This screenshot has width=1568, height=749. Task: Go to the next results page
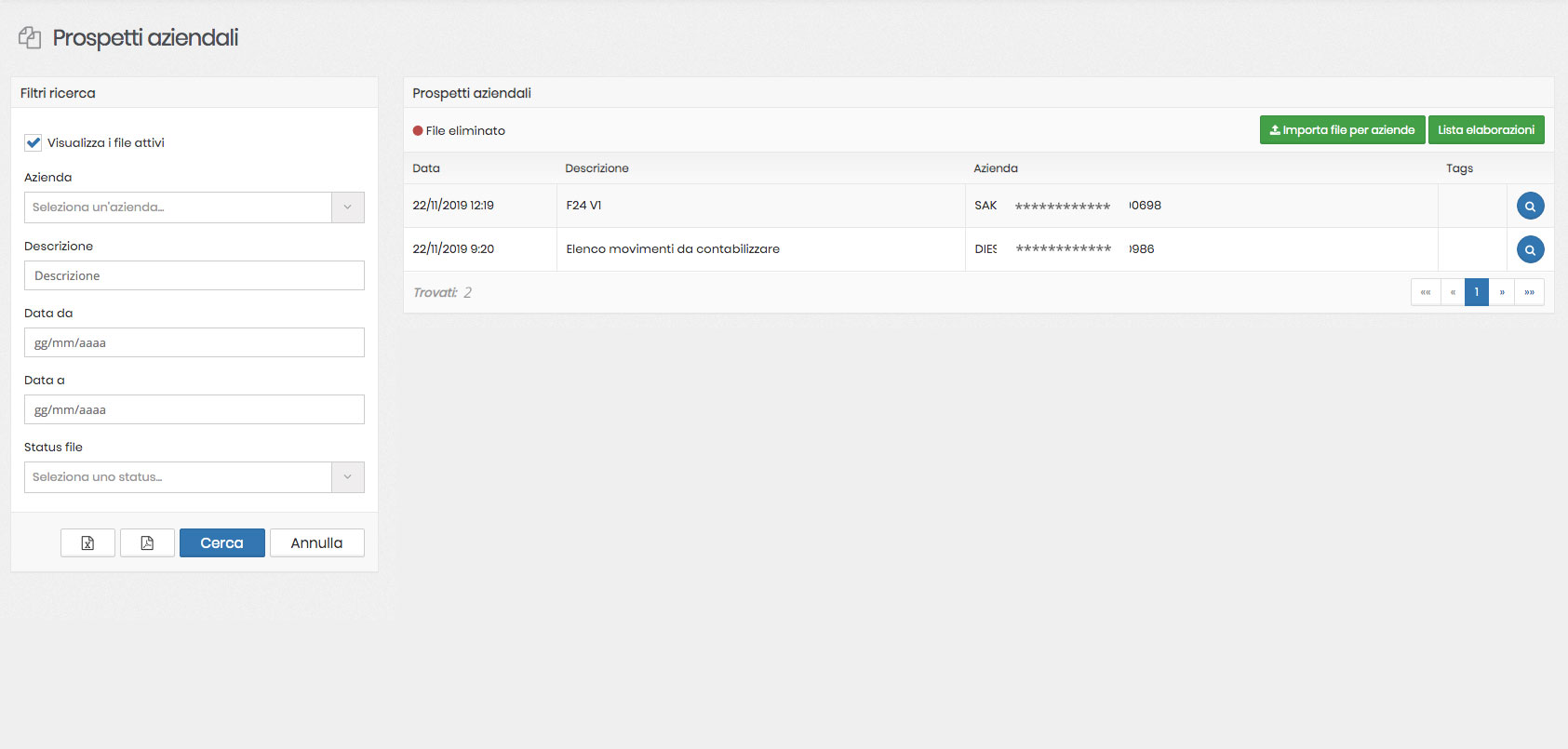(x=1502, y=292)
